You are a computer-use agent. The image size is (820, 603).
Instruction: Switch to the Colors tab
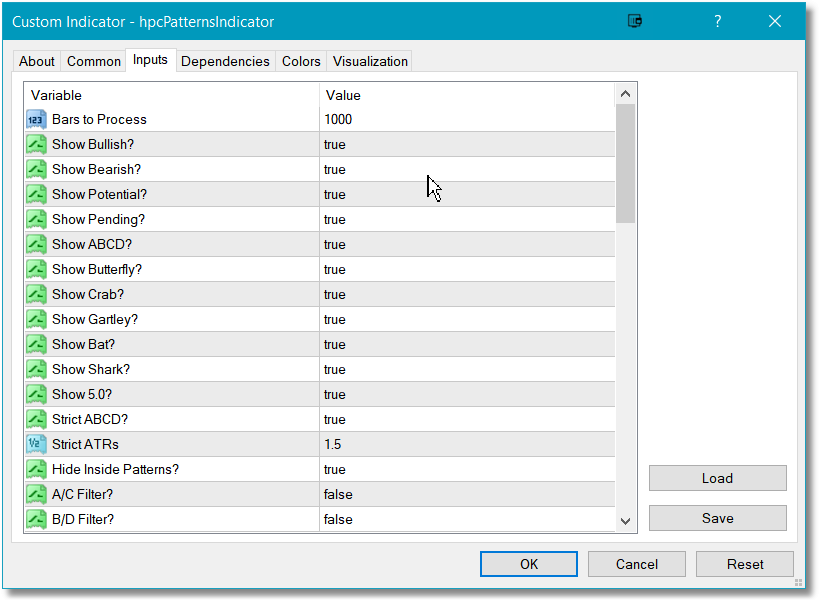pos(301,61)
